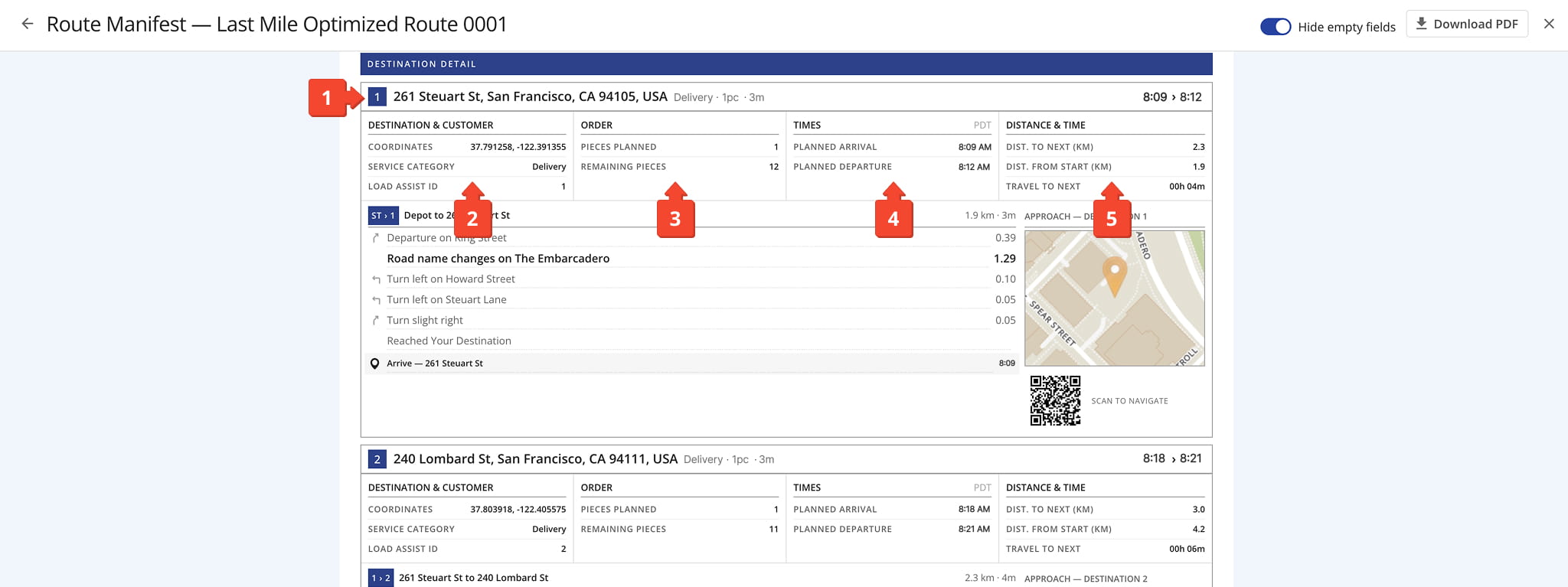Select stop number 1 badge
Viewport: 1568px width, 587px height.
click(x=377, y=97)
